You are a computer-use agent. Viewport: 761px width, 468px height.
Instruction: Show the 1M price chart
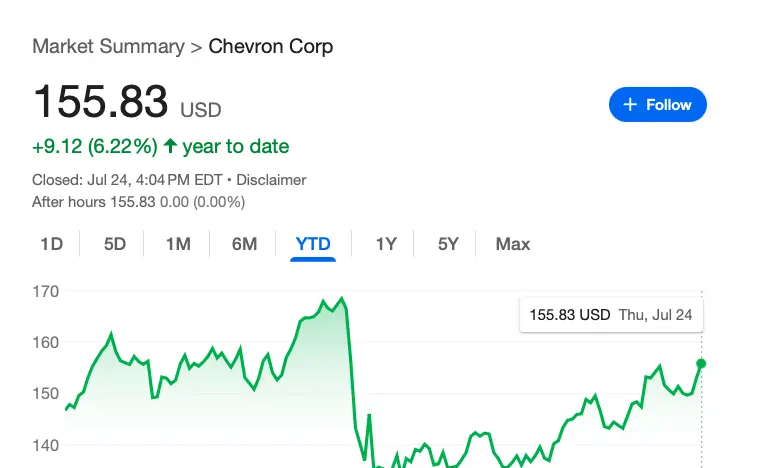tap(178, 244)
